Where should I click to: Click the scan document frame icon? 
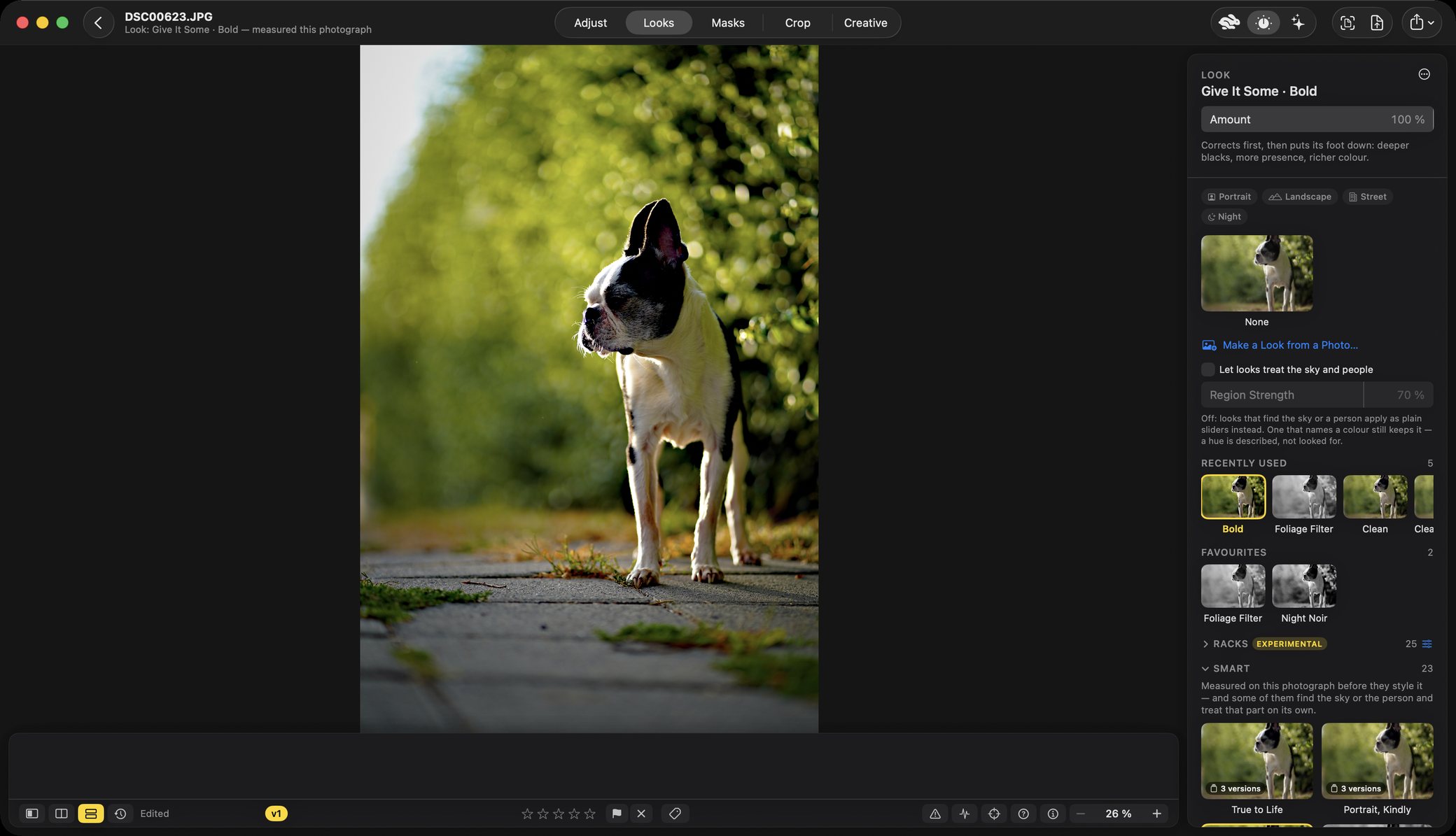tap(1347, 22)
